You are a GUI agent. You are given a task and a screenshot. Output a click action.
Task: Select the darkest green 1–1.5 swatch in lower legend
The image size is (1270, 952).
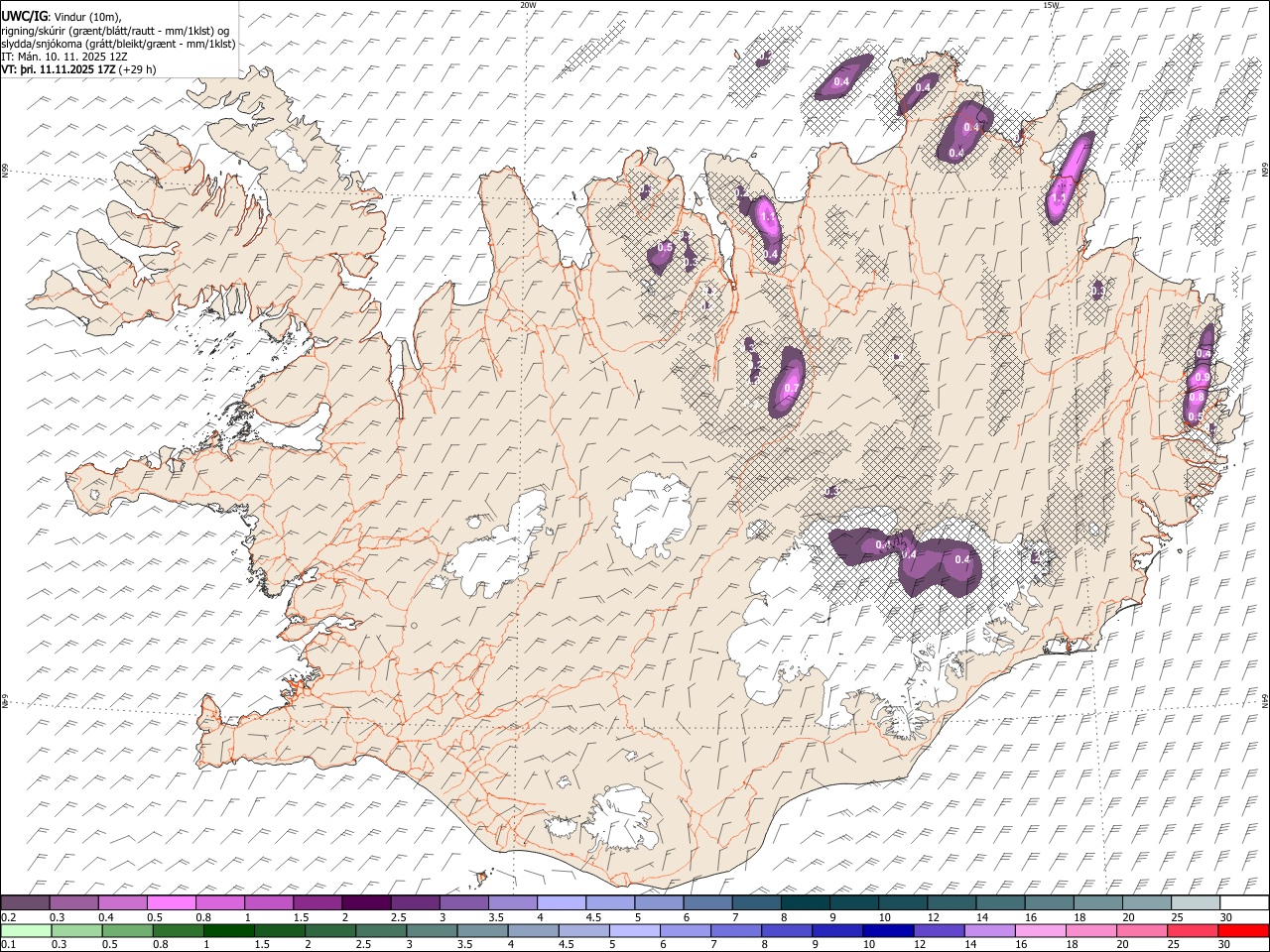coord(229,931)
